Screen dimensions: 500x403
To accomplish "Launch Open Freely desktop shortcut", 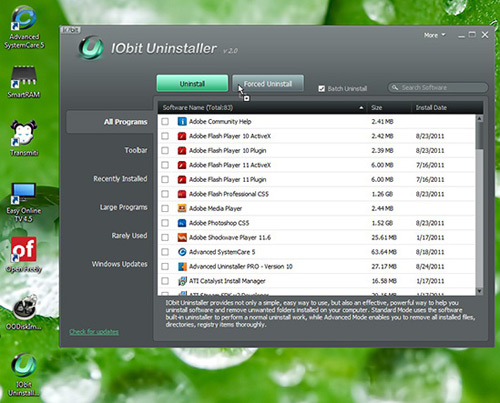I will (x=23, y=255).
